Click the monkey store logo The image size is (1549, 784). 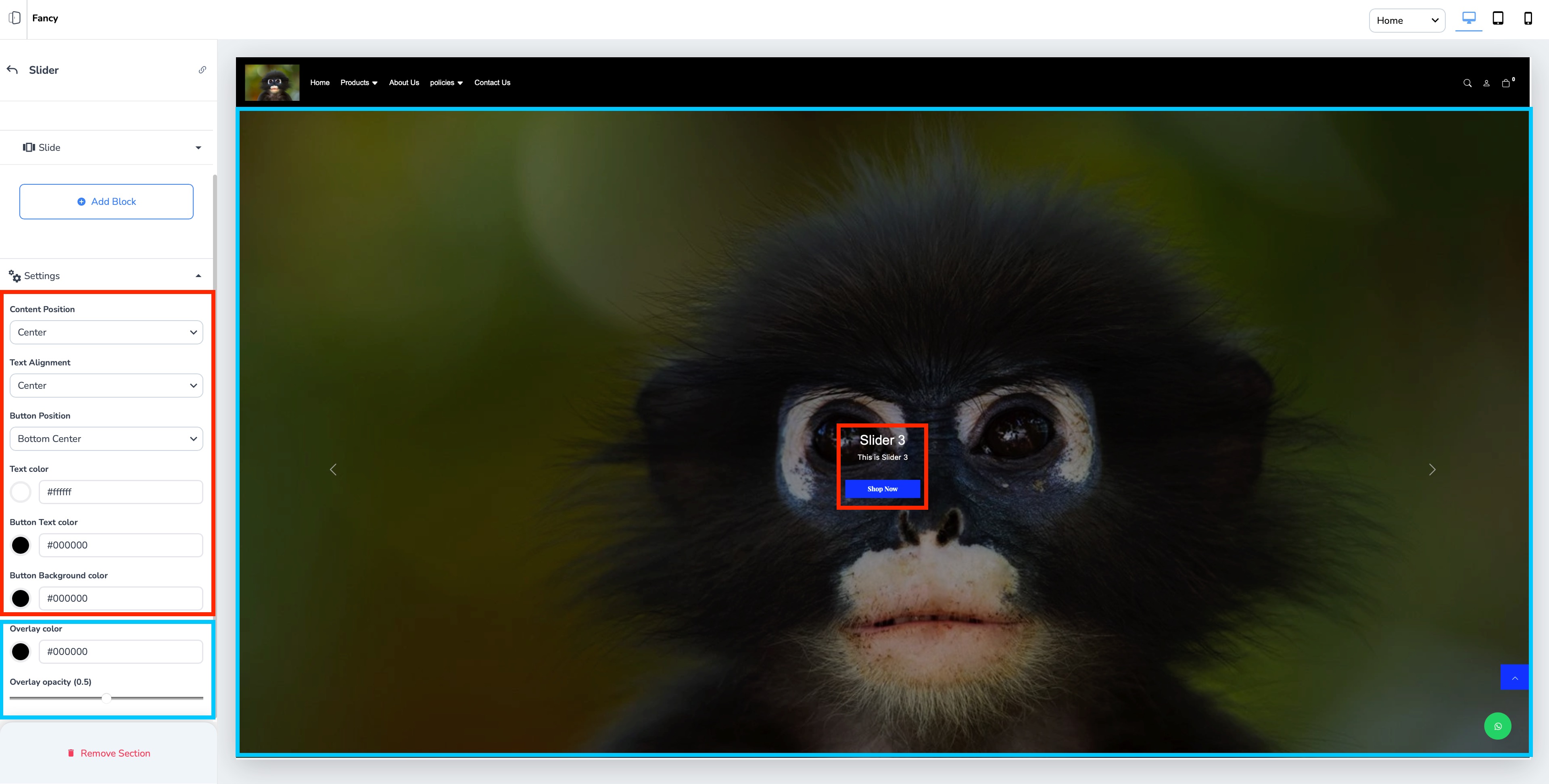pyautogui.click(x=272, y=82)
